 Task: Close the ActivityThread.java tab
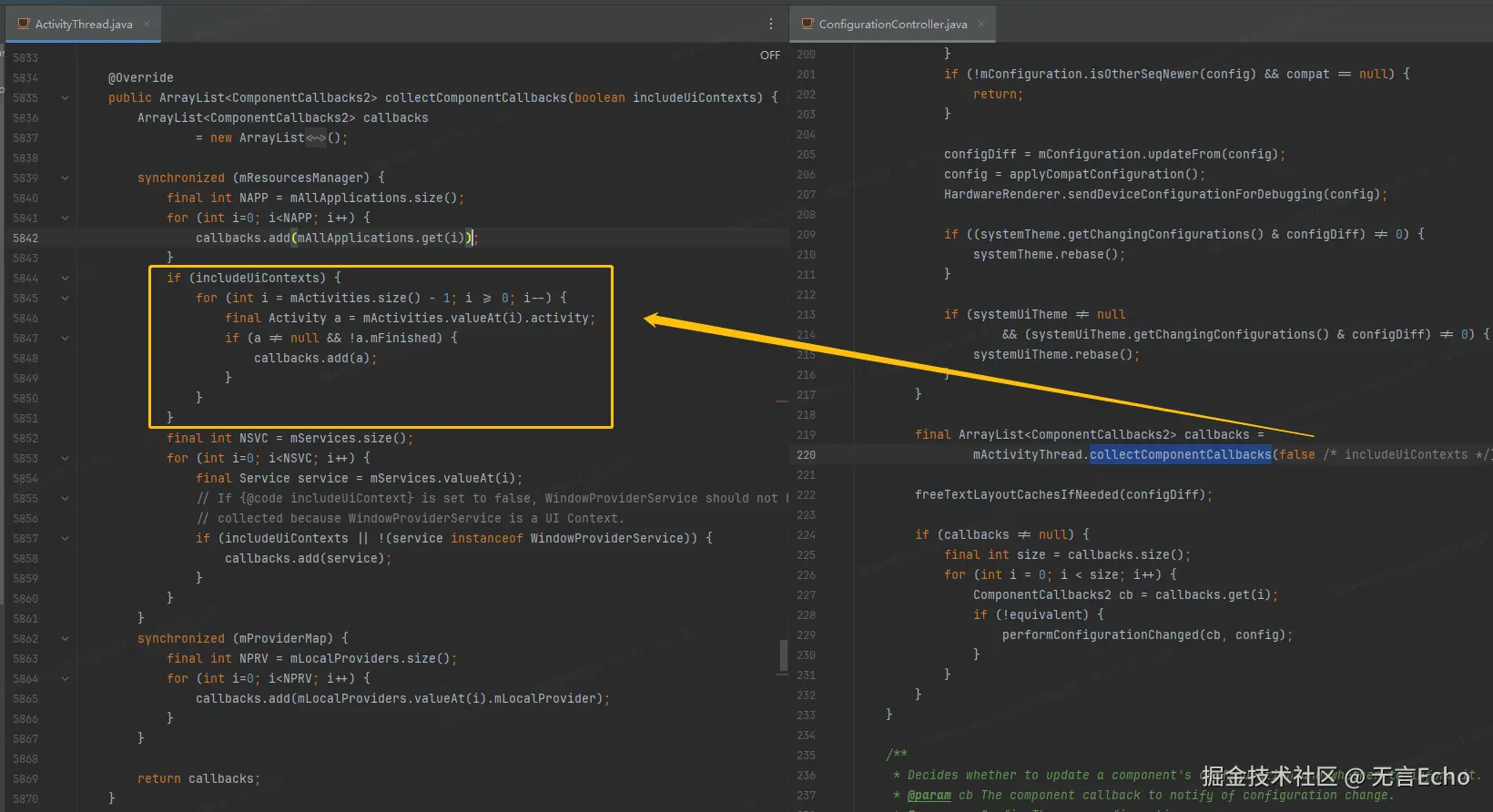[147, 25]
